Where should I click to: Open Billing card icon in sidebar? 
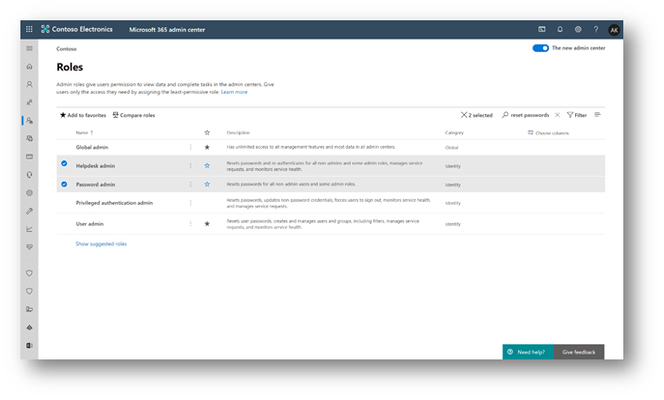click(x=29, y=157)
